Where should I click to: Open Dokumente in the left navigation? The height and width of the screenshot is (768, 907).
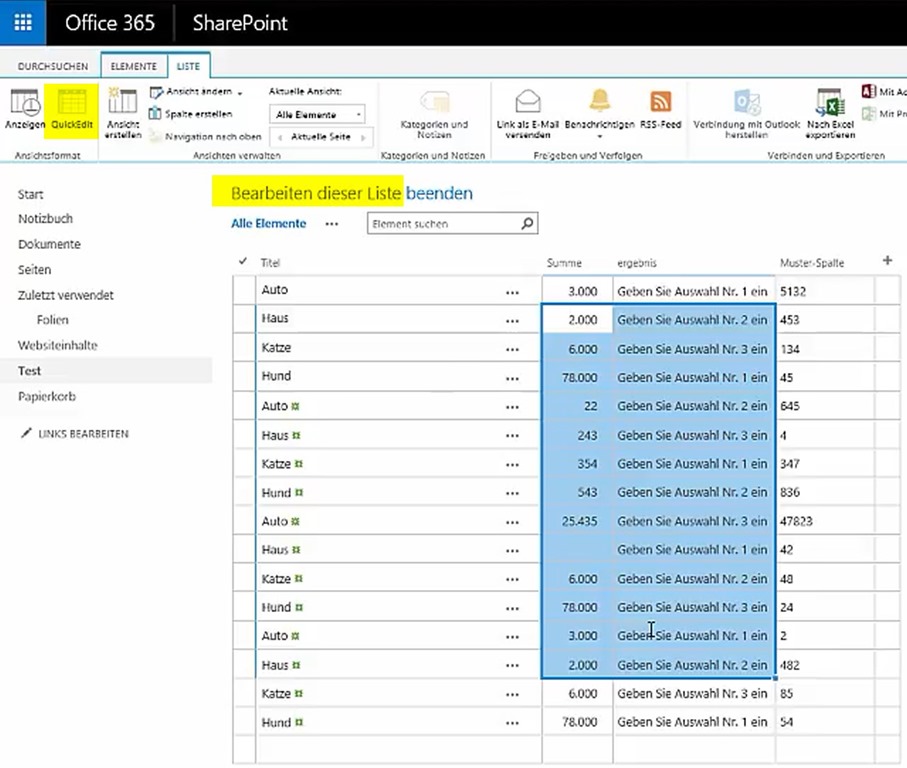click(x=49, y=244)
